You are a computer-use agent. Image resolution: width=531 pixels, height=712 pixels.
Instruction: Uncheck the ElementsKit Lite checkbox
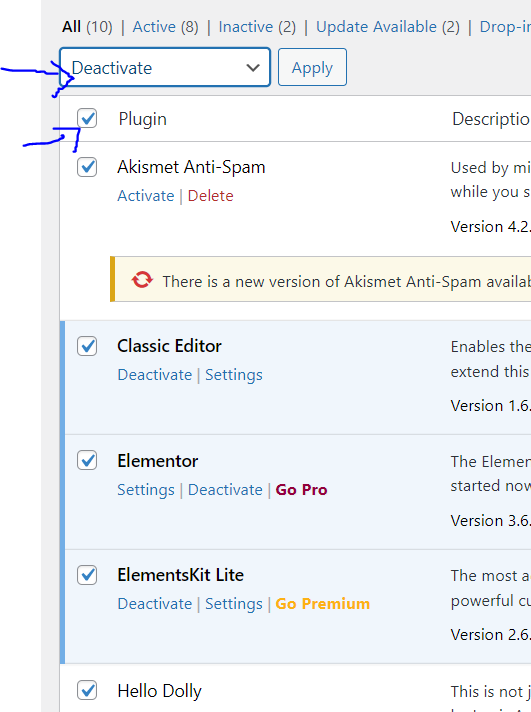click(x=87, y=575)
